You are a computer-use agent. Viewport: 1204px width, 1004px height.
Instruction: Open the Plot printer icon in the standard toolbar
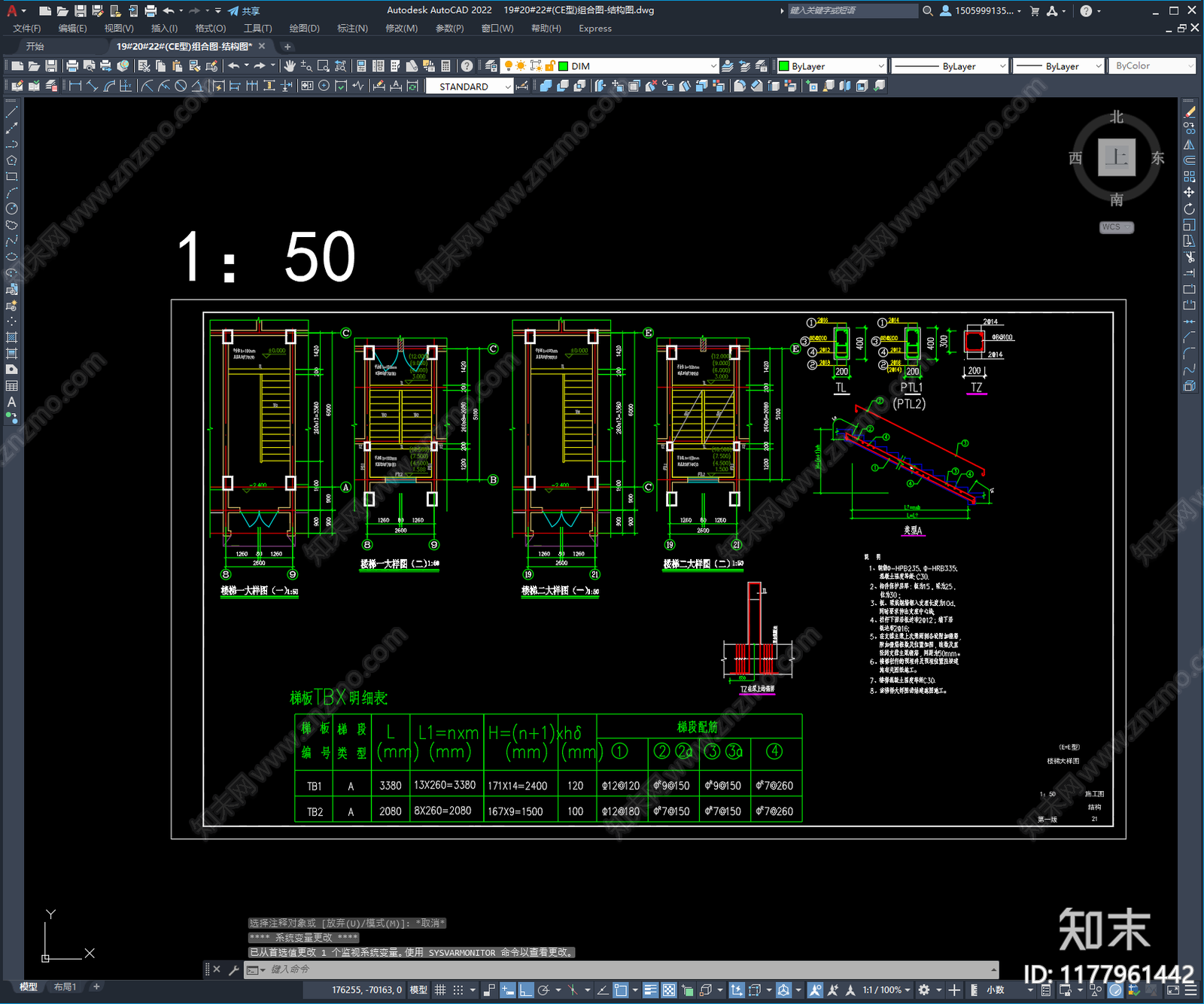click(73, 66)
